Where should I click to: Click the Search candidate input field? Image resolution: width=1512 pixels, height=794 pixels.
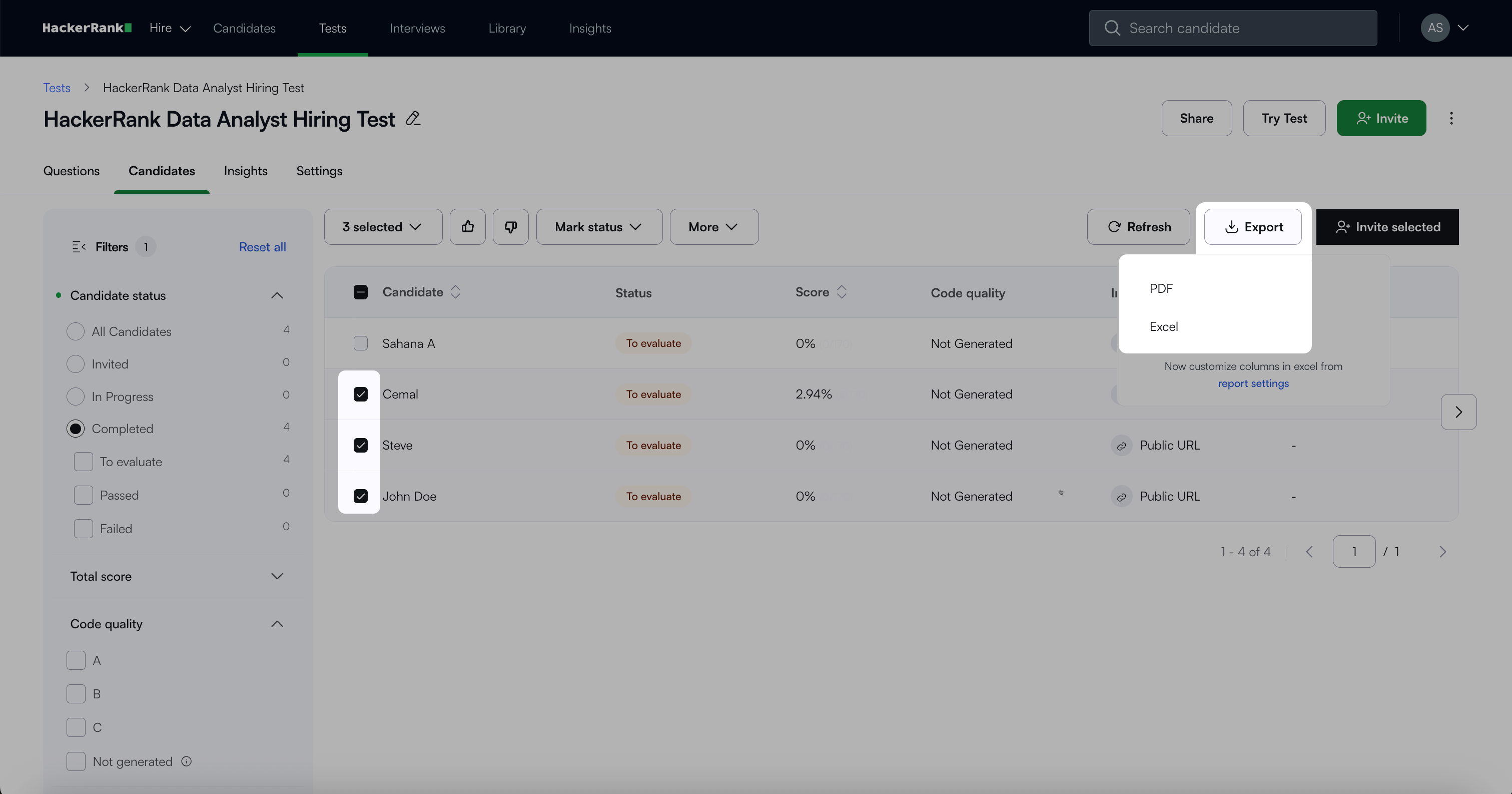click(1233, 28)
